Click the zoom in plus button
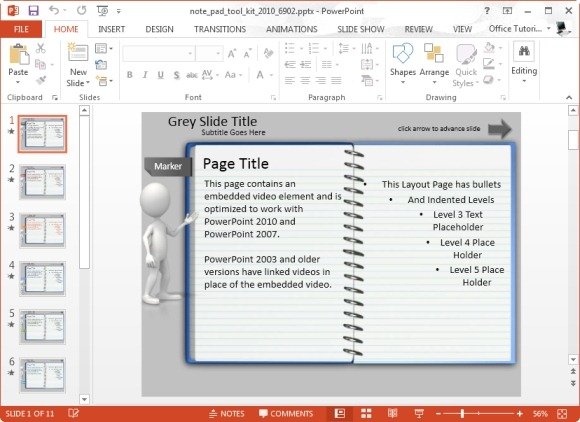The height and width of the screenshot is (422, 580). (x=520, y=413)
